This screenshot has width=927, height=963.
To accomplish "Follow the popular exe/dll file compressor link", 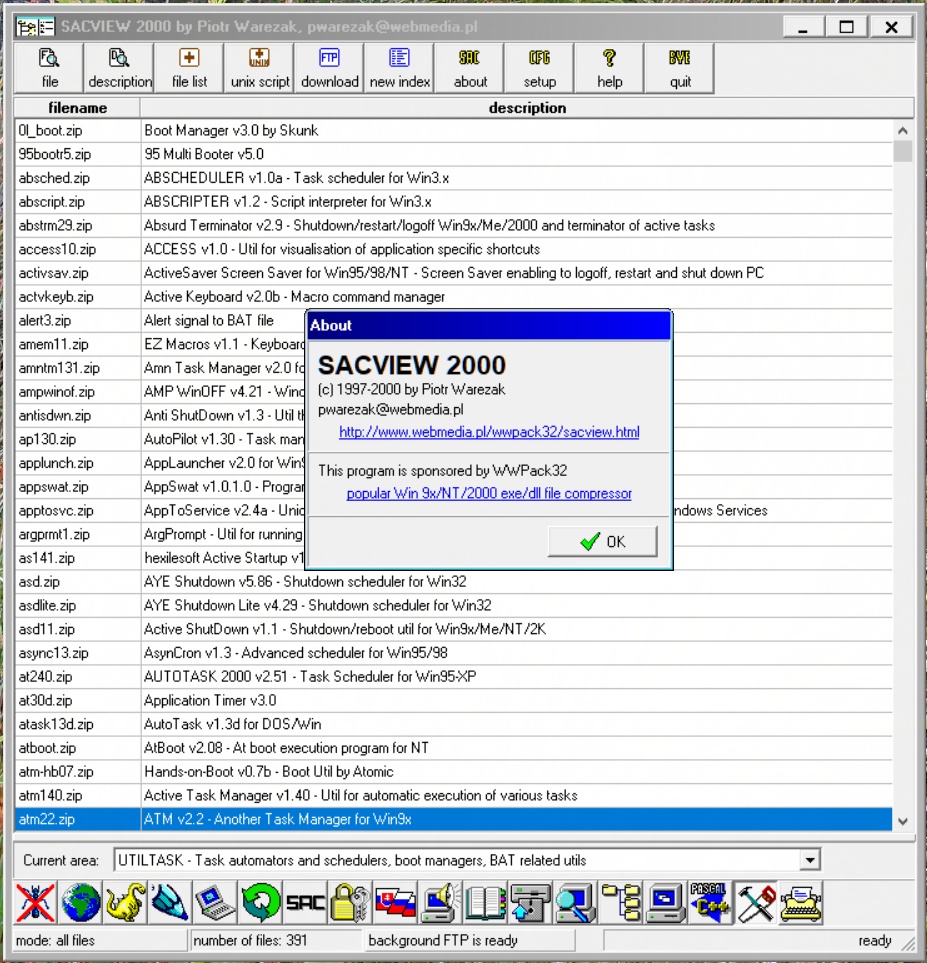I will point(489,494).
